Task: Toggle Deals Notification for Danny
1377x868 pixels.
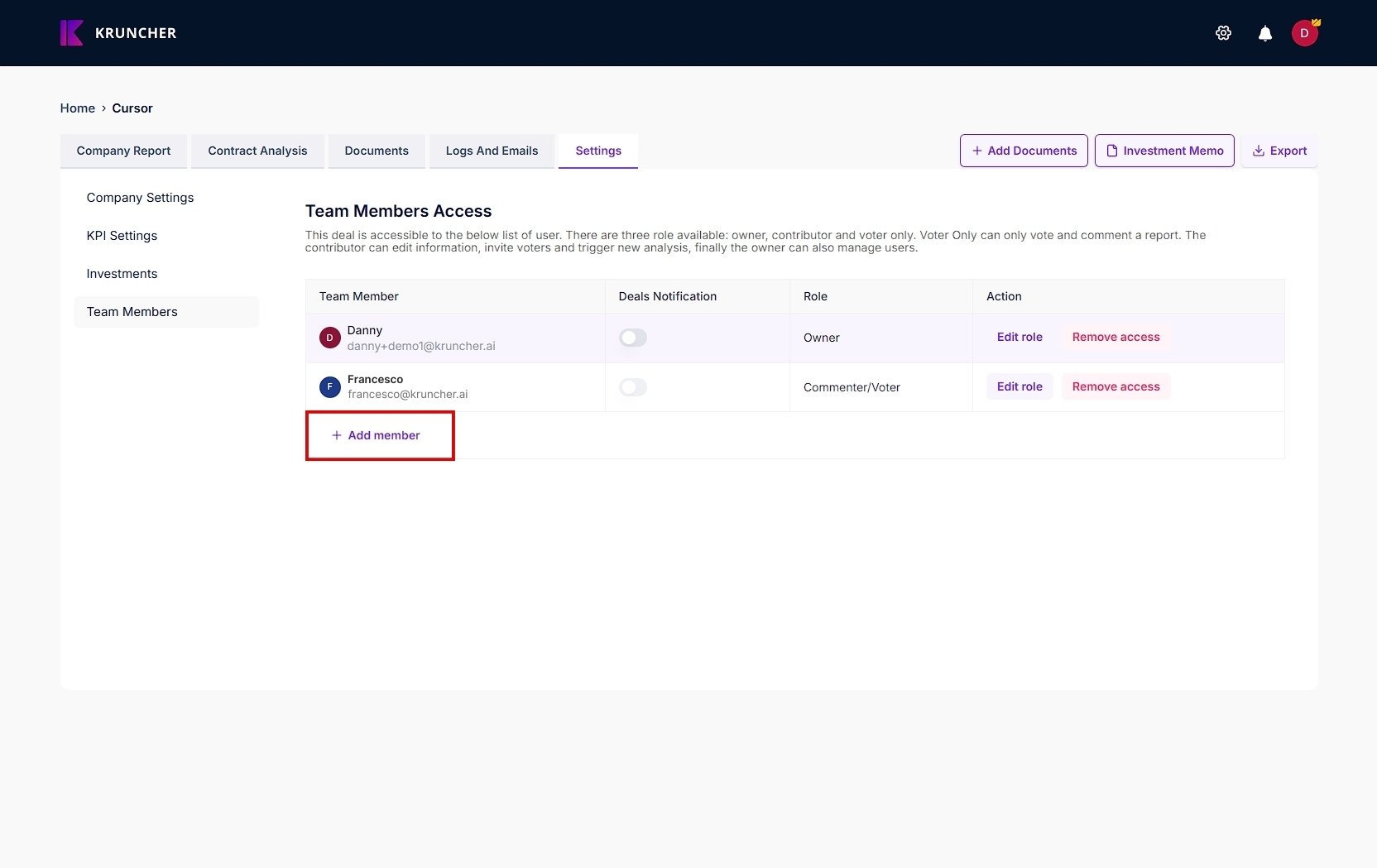Action: 633,338
